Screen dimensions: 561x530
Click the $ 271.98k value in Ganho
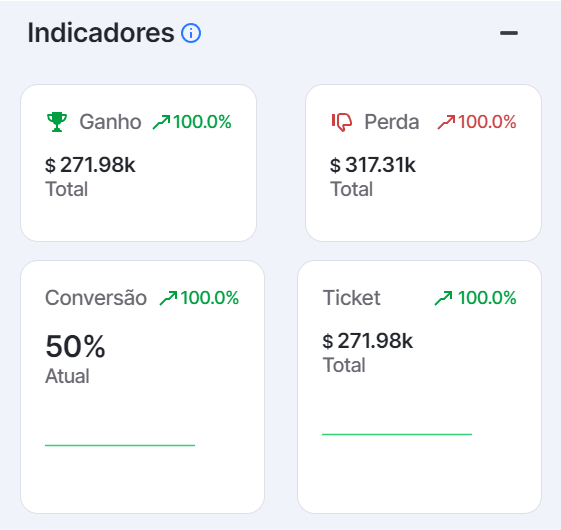point(90,165)
